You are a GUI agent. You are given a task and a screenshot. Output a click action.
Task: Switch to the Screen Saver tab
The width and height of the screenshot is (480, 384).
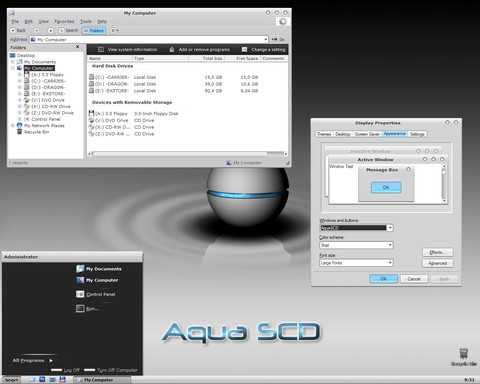point(367,134)
